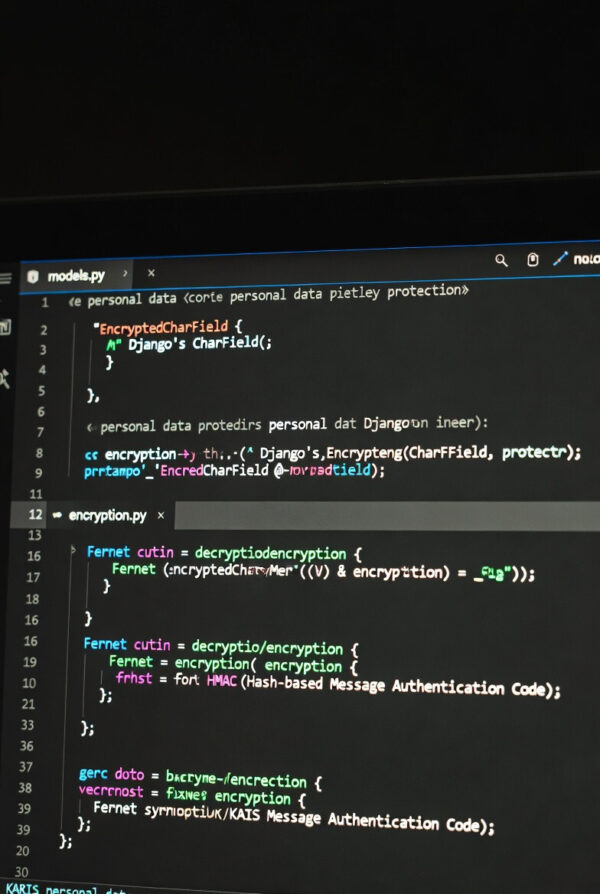Click the 'decryptiodencryption' text
600x894 pixels.
click(x=270, y=554)
